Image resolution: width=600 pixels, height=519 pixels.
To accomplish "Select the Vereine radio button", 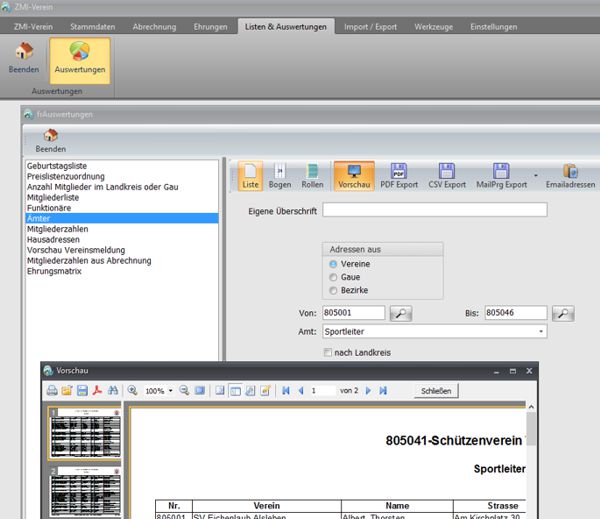I will tap(333, 264).
